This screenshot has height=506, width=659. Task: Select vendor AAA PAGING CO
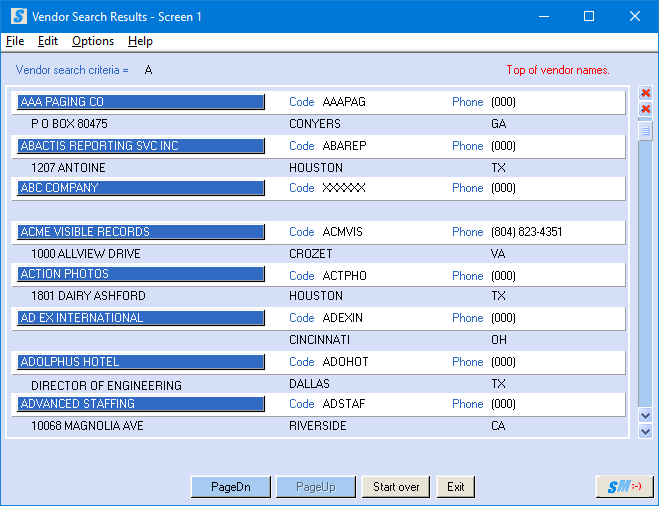[141, 102]
